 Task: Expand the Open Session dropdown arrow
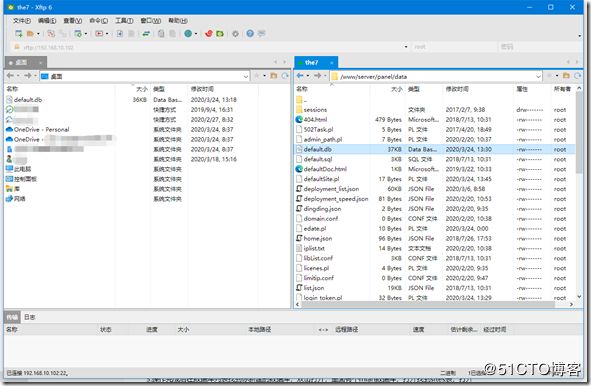(x=38, y=34)
